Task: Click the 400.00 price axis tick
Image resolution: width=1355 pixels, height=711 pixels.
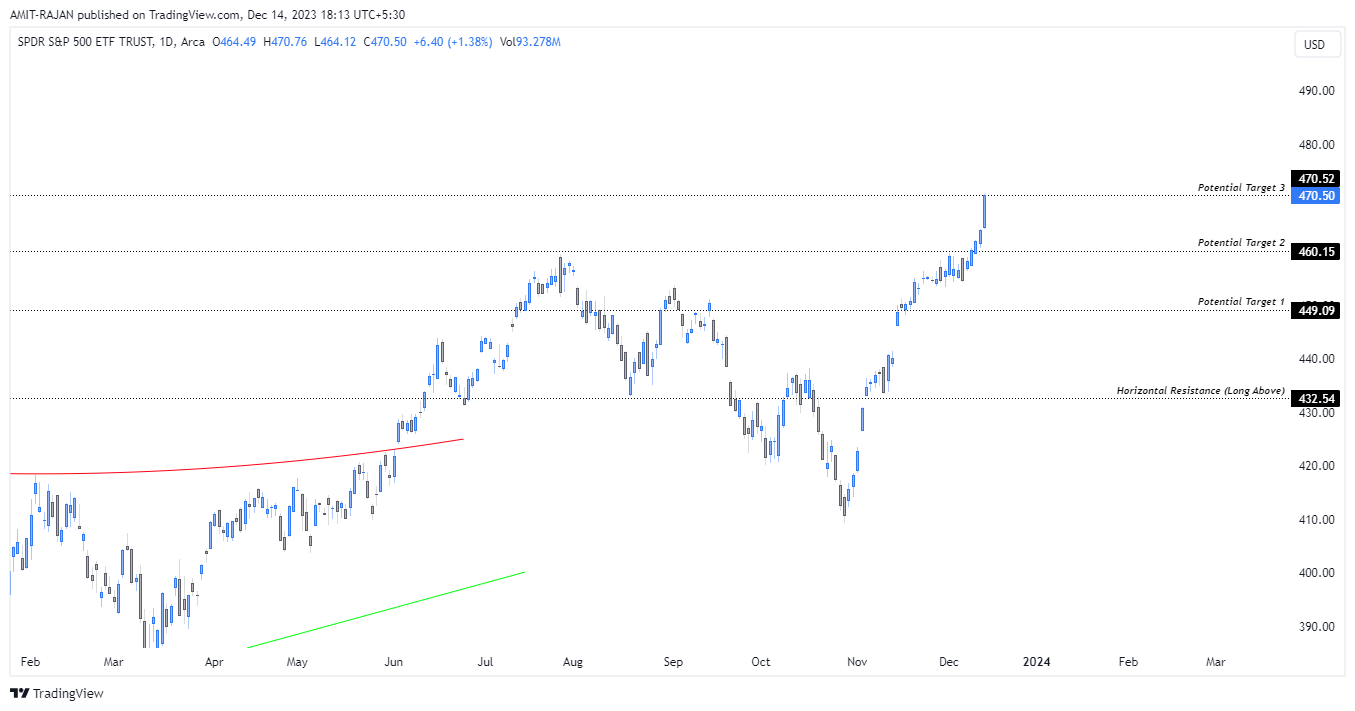Action: pos(1316,573)
